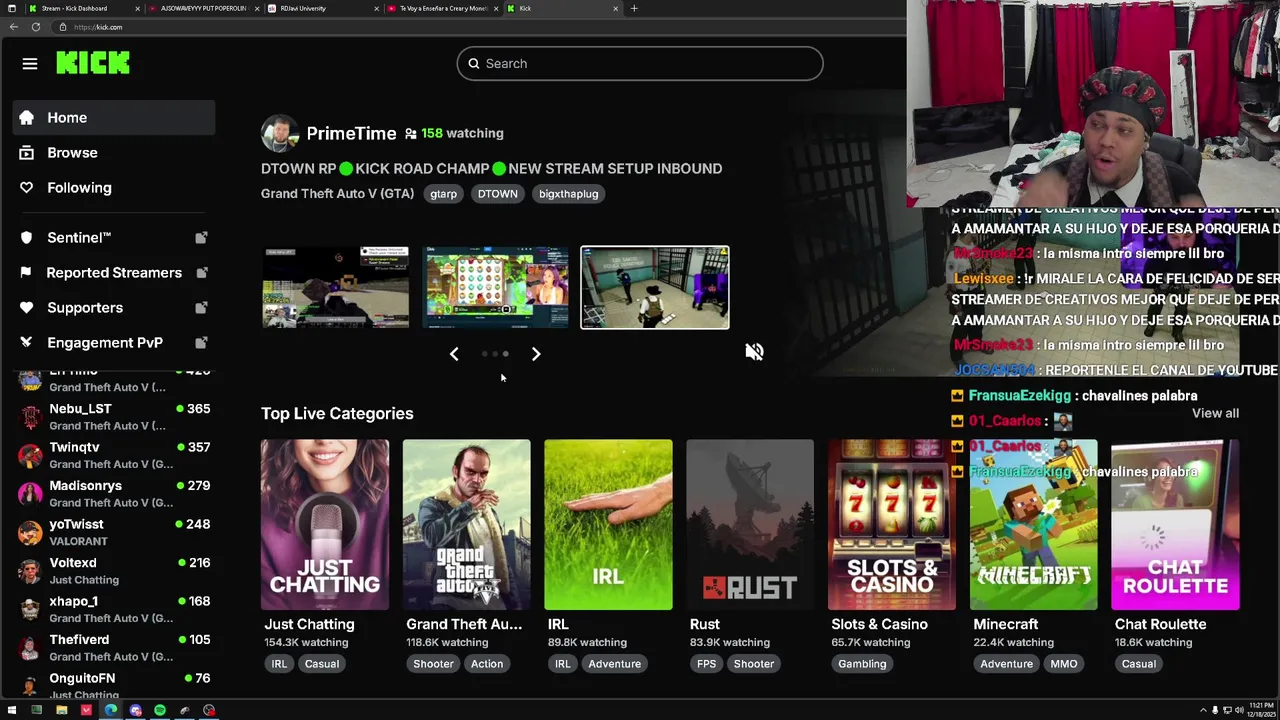Show hidden system tray icons
This screenshot has width=1280, height=720.
[1204, 710]
